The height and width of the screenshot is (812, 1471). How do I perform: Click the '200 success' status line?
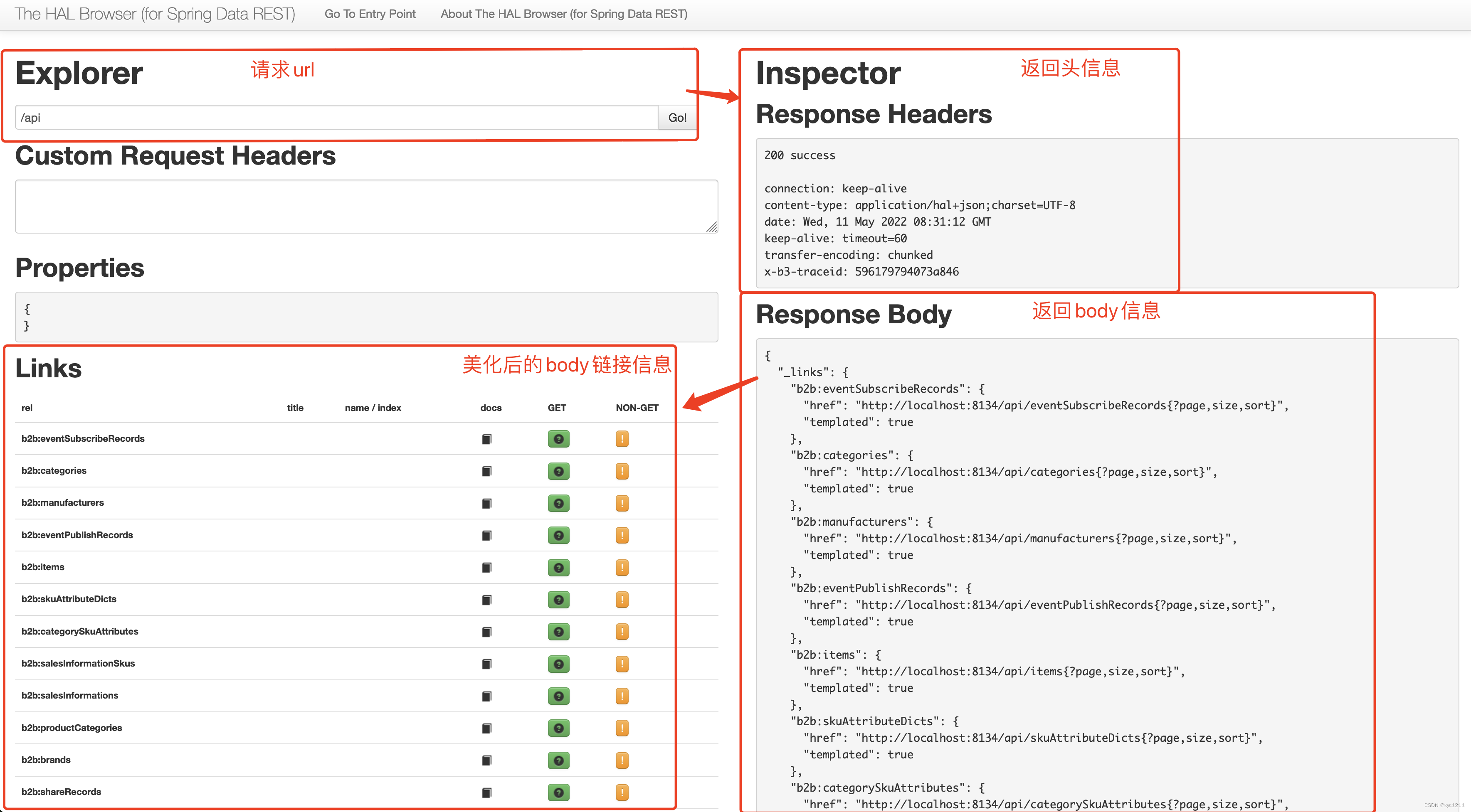[x=800, y=155]
